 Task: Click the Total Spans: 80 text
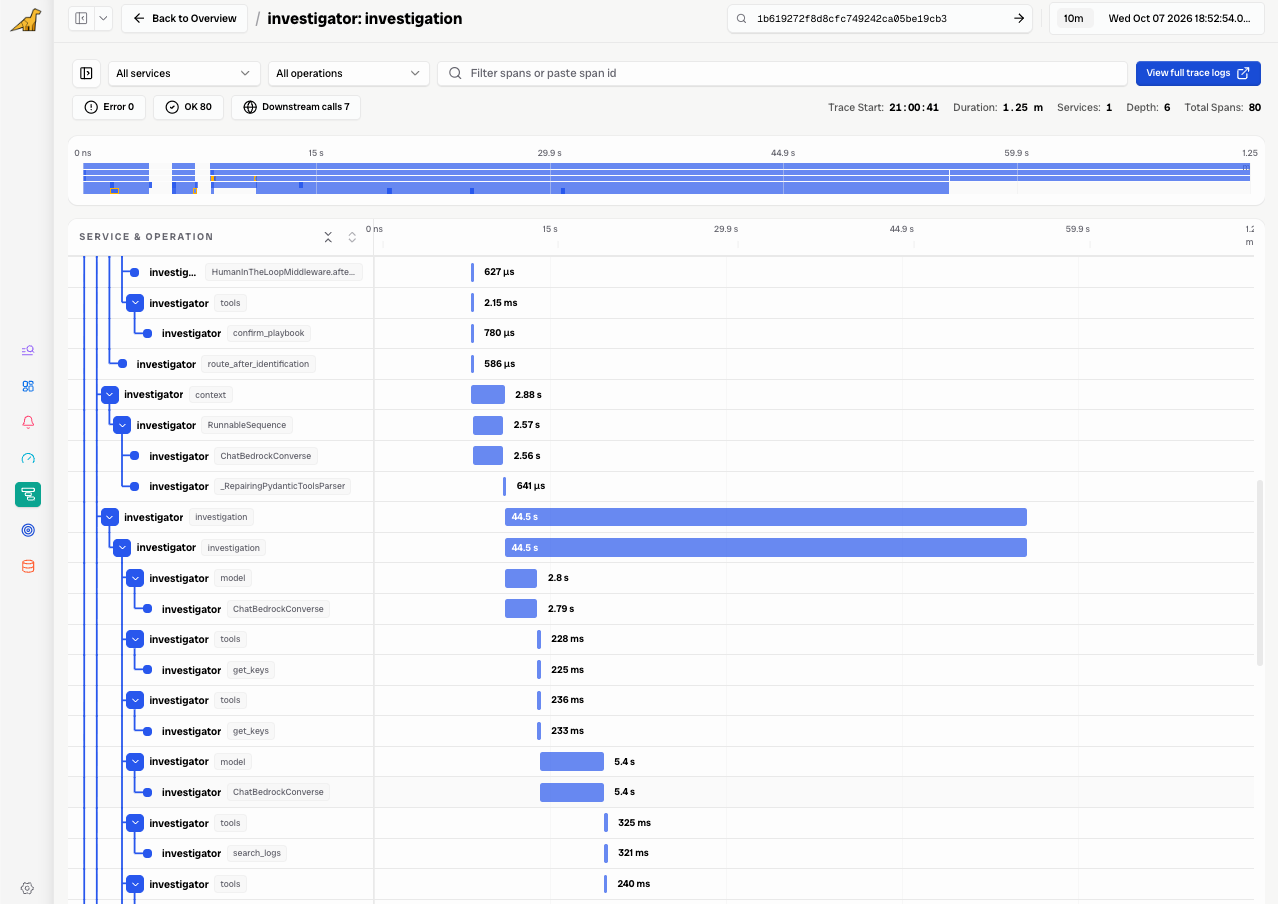pyautogui.click(x=1222, y=107)
